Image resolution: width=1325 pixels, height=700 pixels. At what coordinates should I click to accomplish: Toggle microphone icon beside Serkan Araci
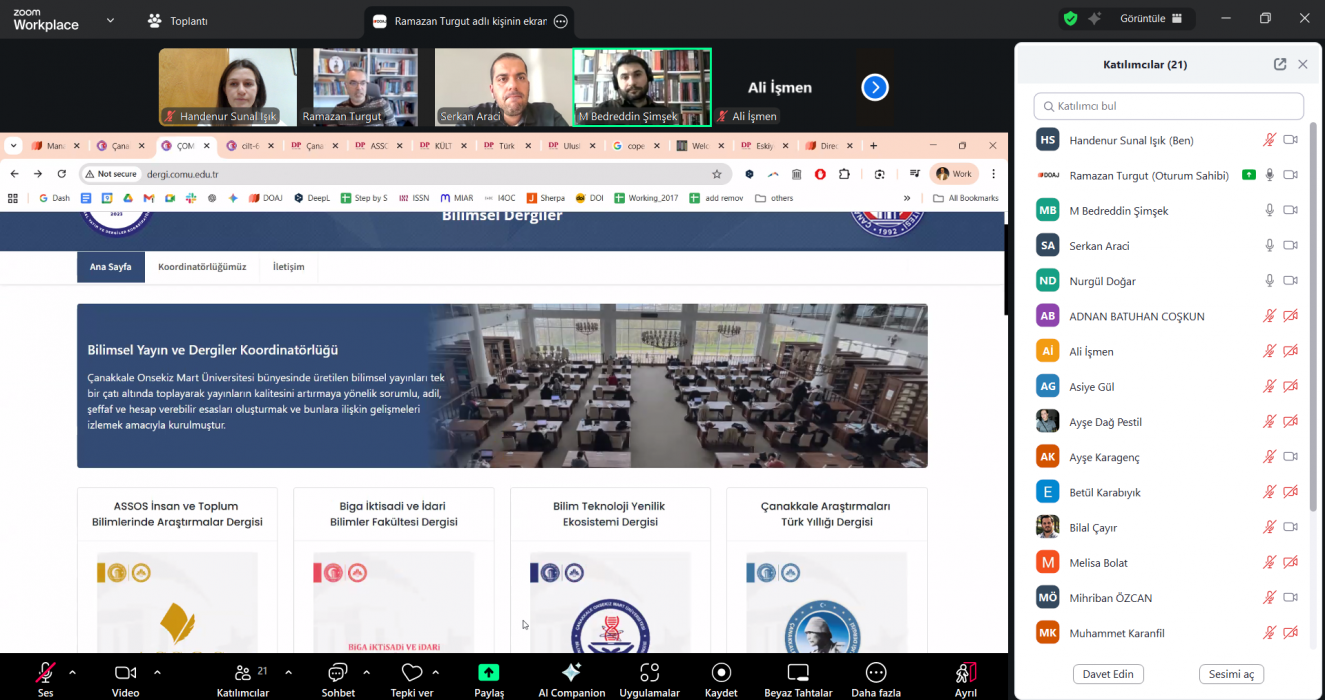[x=1269, y=246]
